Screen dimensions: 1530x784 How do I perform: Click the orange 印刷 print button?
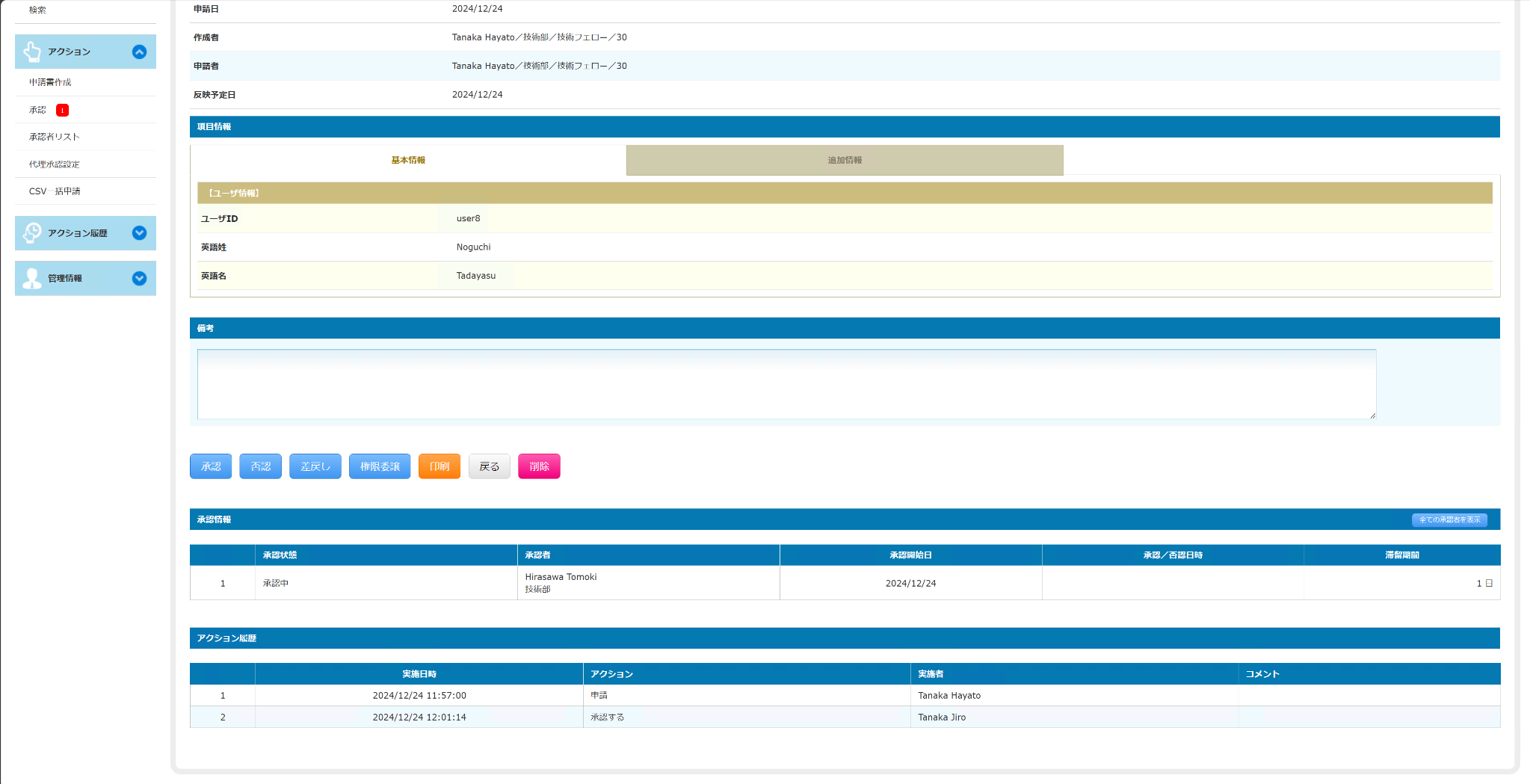[x=439, y=466]
